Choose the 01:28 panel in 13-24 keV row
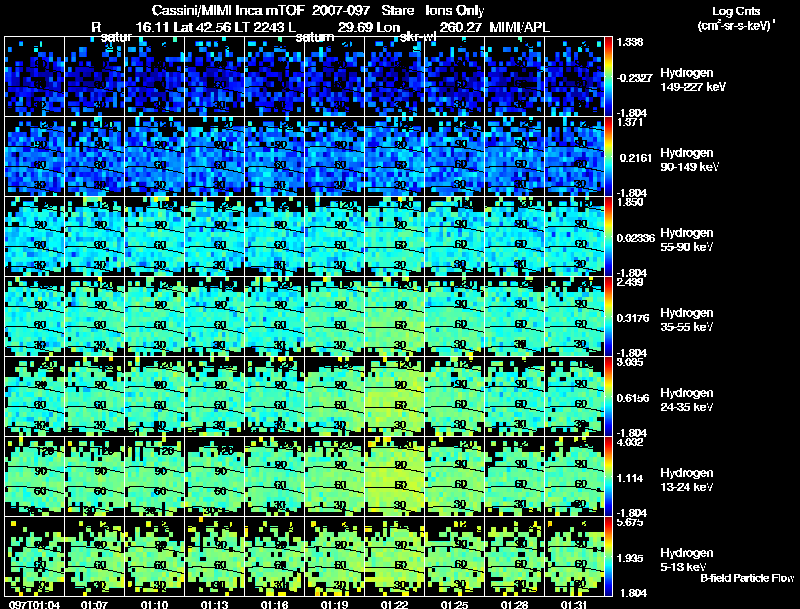The image size is (800, 609). [x=515, y=476]
